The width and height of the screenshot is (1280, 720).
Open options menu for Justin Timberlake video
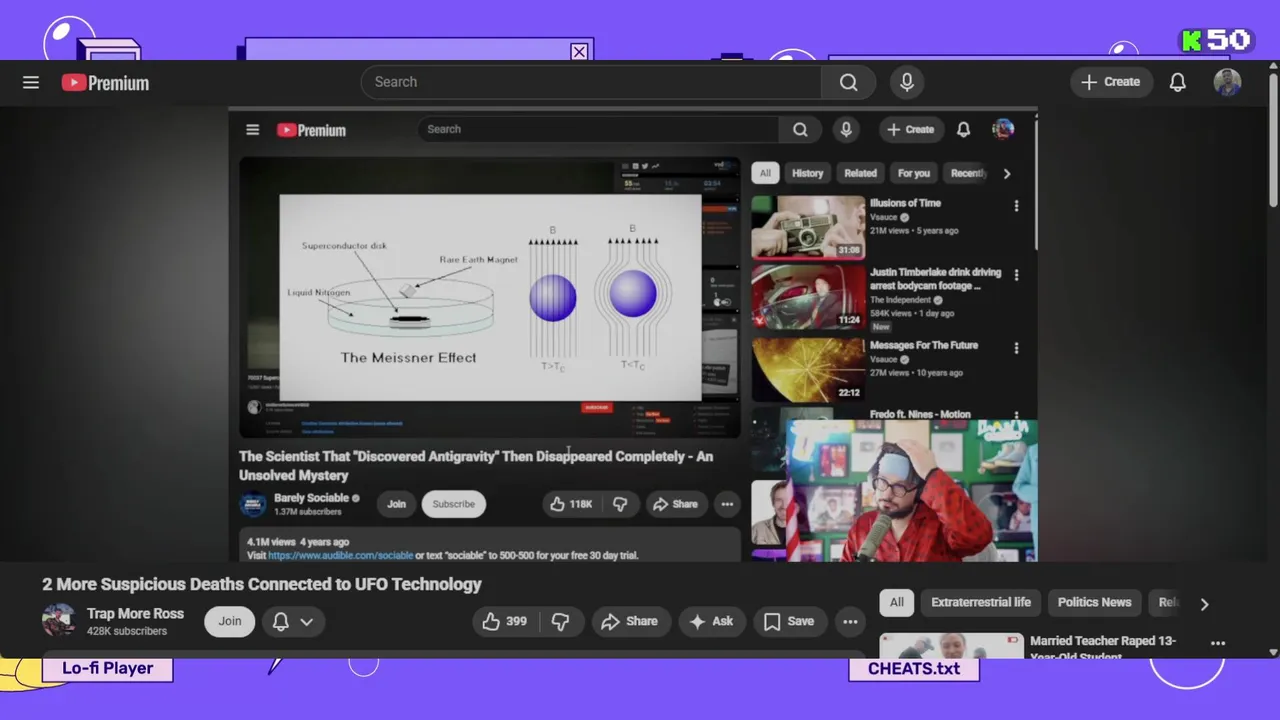(1016, 275)
